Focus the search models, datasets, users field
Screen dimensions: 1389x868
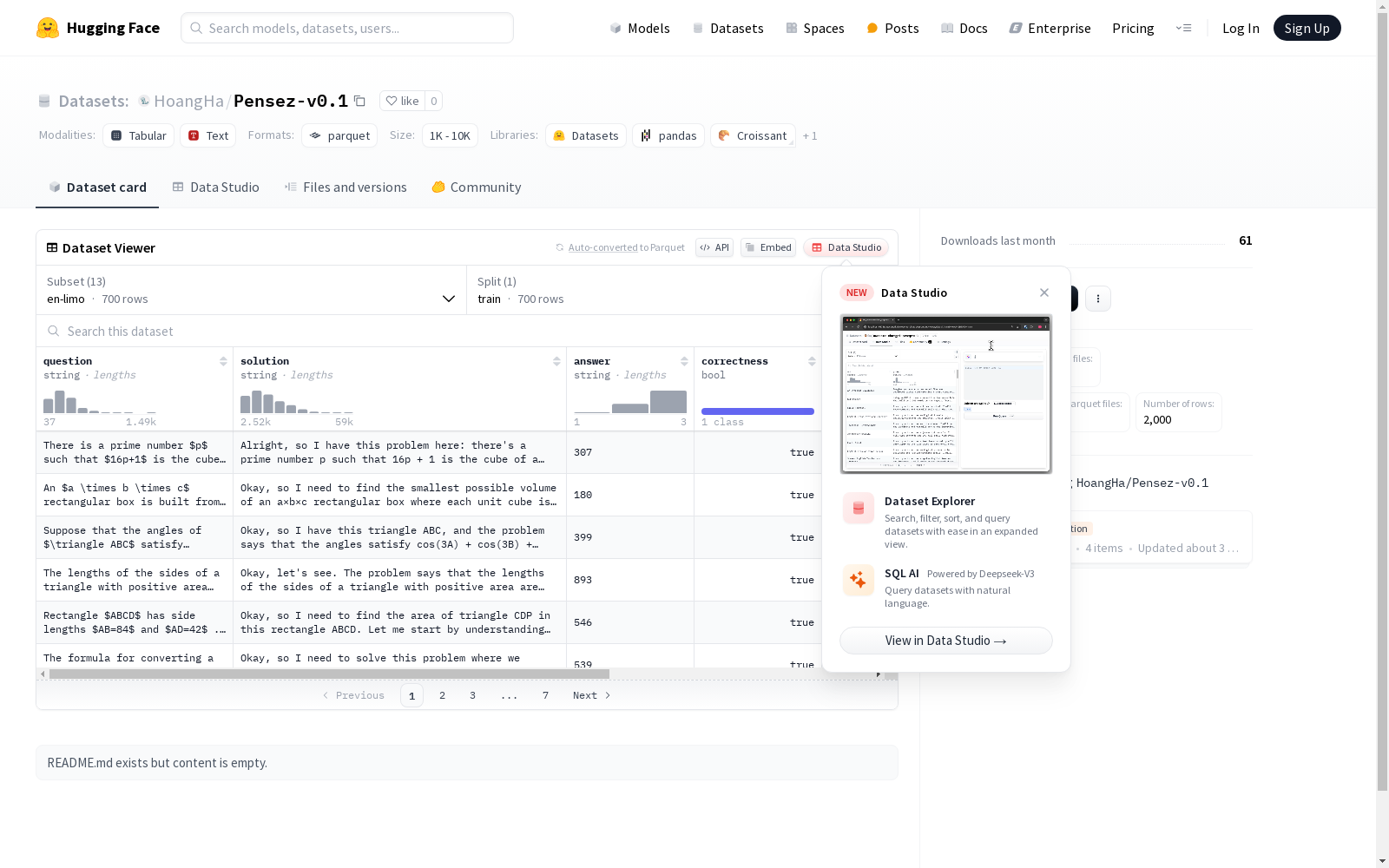click(347, 28)
